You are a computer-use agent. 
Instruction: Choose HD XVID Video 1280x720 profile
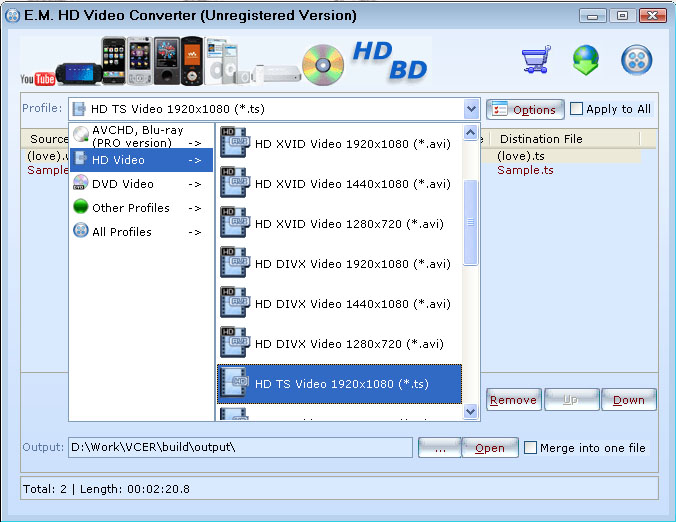pos(338,224)
